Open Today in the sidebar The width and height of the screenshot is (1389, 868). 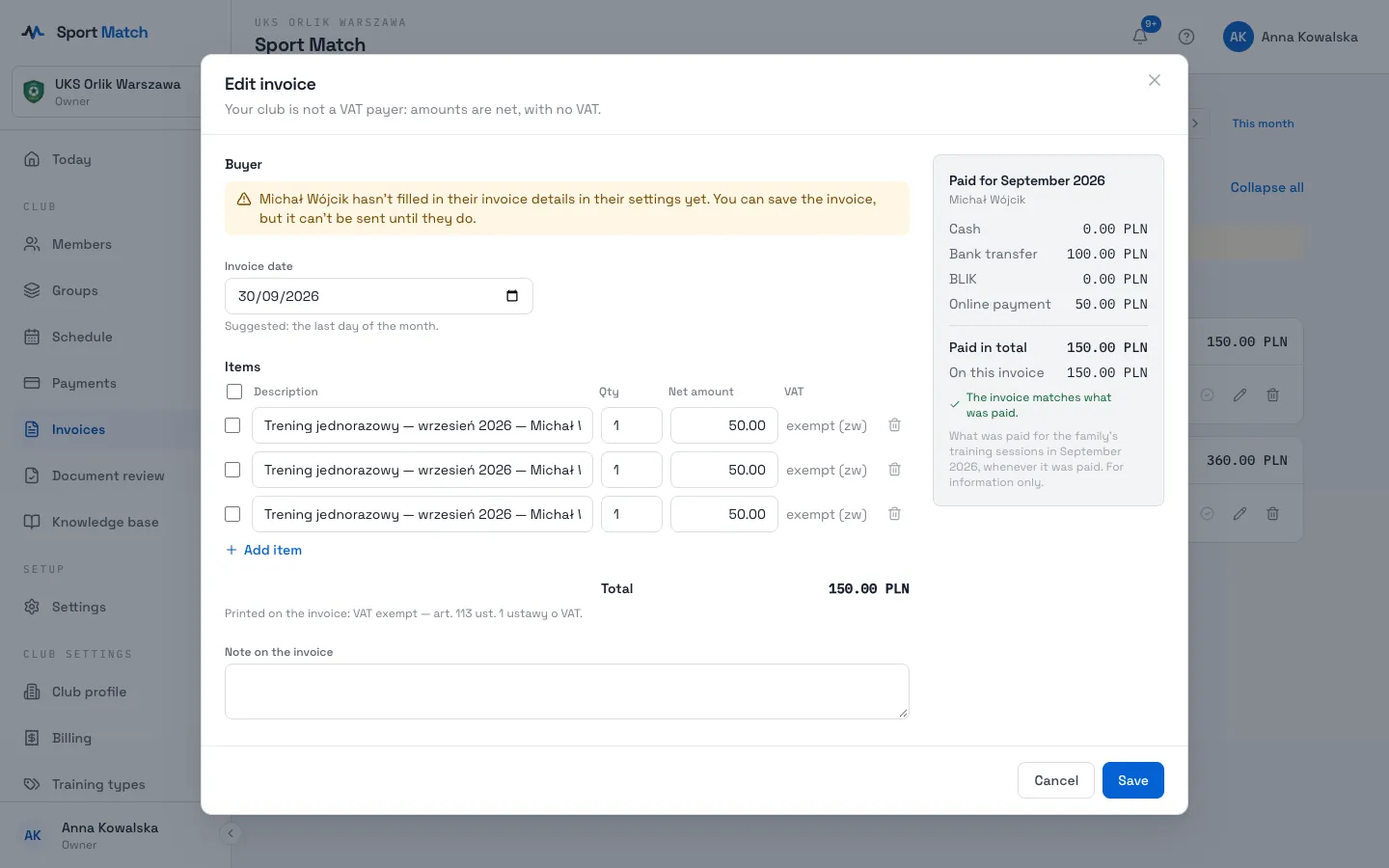tap(116, 159)
